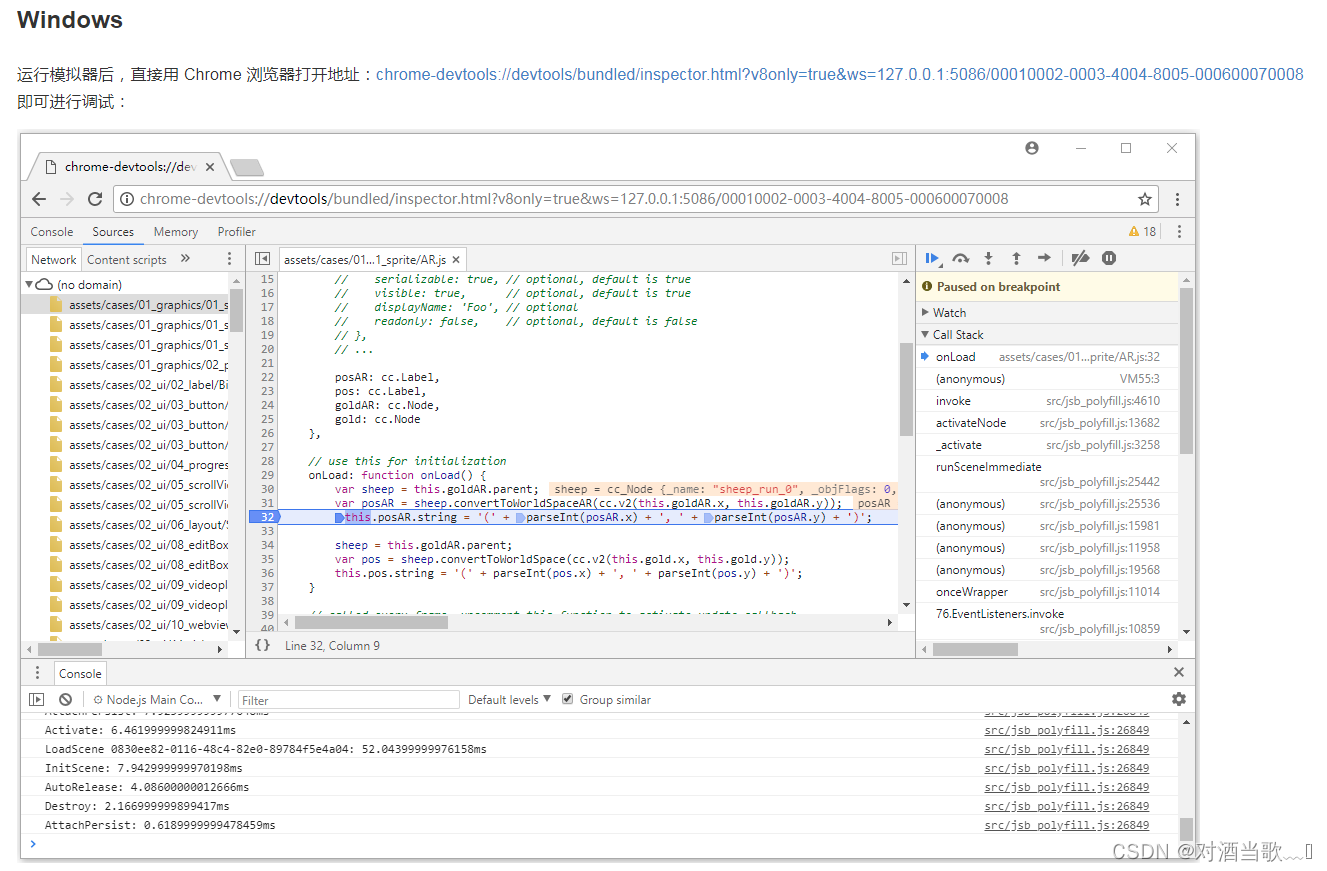Open jsb_polyfill.js:26849 link on LoadScene row
1327x871 pixels.
coord(1066,749)
